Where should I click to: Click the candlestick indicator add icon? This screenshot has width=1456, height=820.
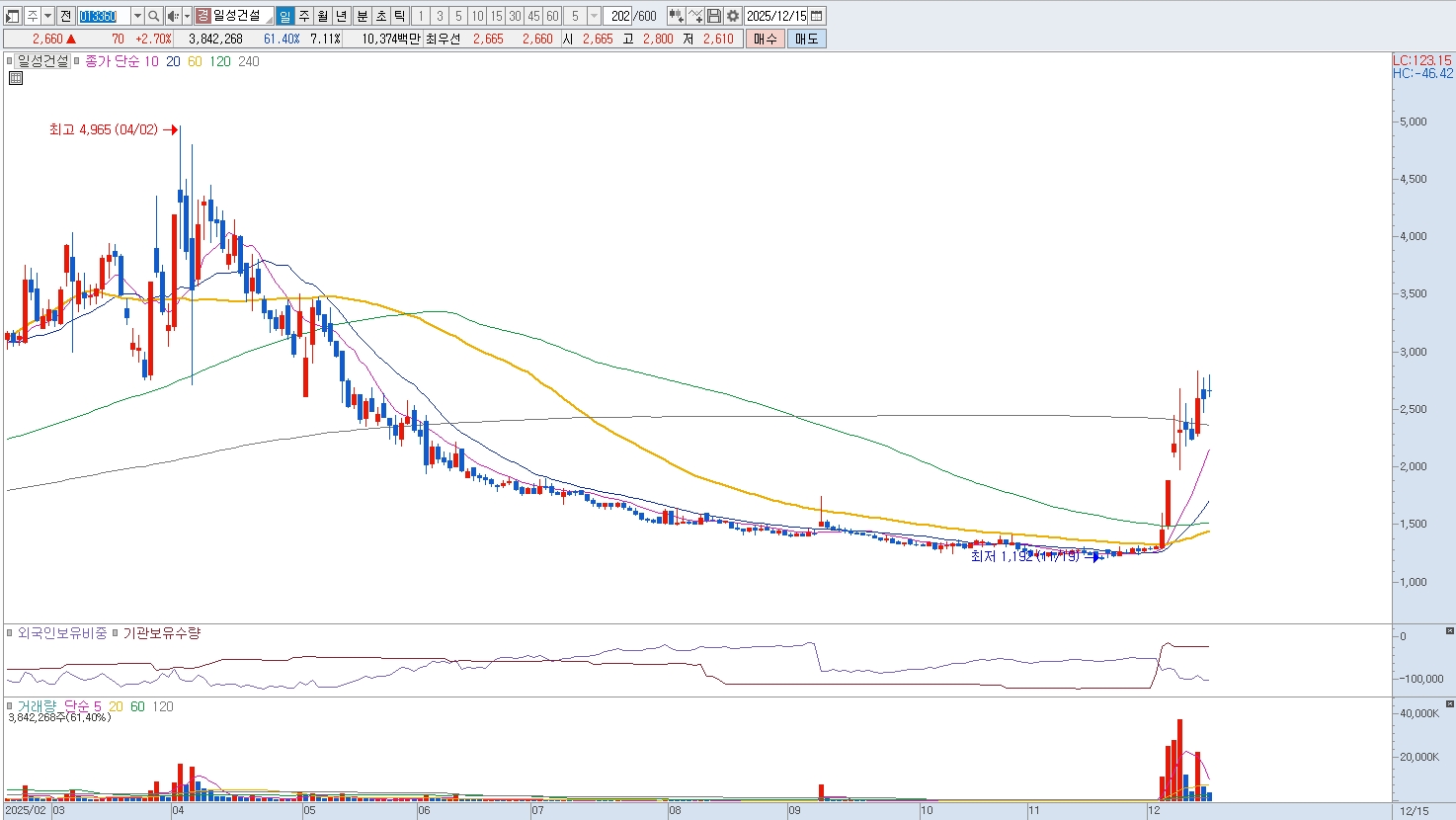[676, 16]
